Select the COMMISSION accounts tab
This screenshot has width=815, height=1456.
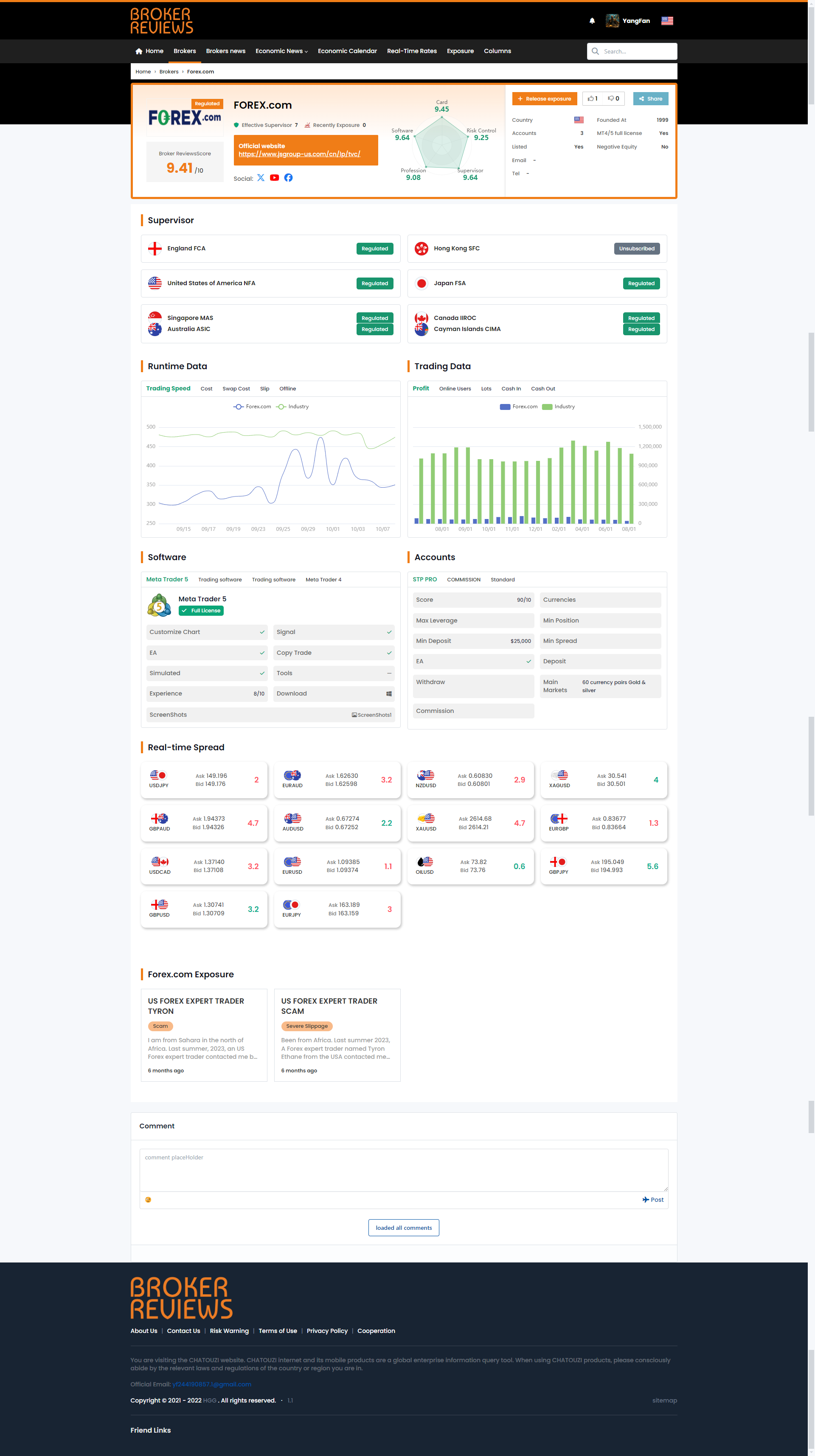pos(464,579)
